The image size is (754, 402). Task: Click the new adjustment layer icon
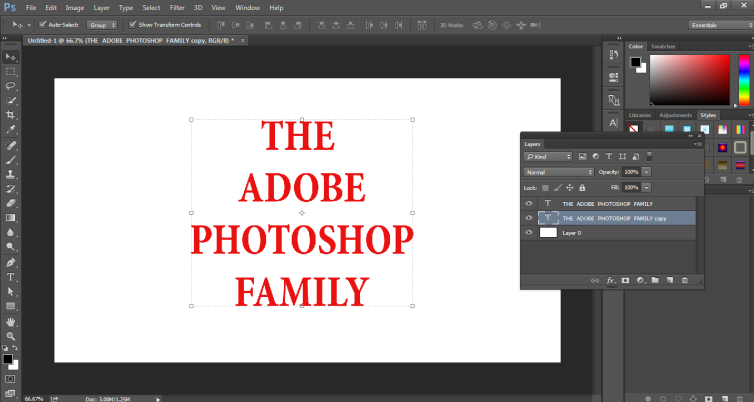[x=640, y=280]
